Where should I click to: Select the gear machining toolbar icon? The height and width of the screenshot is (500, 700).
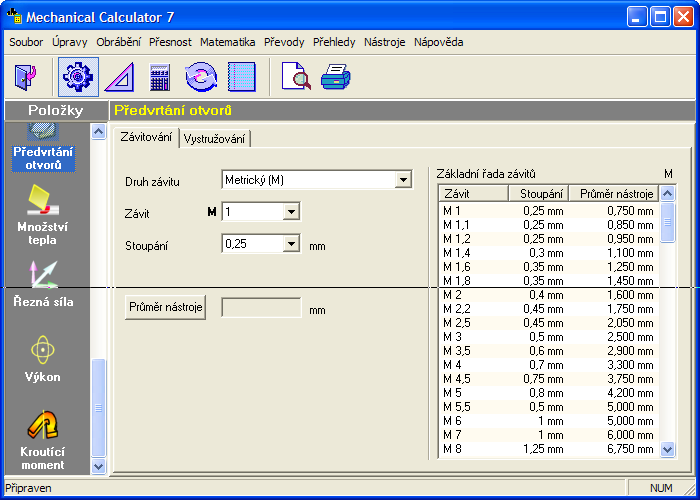coord(78,77)
